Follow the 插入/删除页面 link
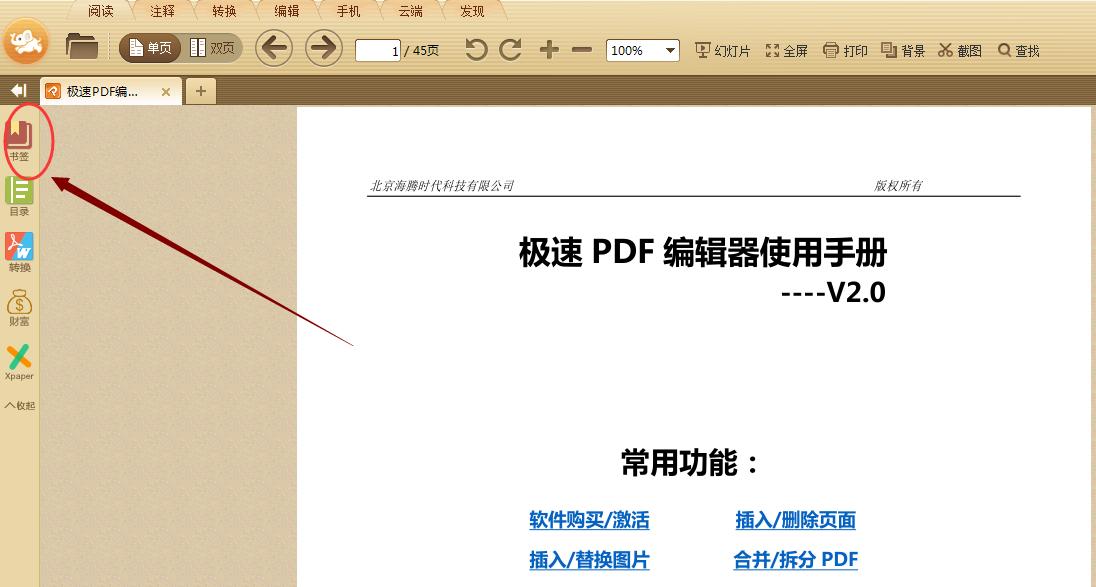The height and width of the screenshot is (587, 1096). click(x=795, y=520)
